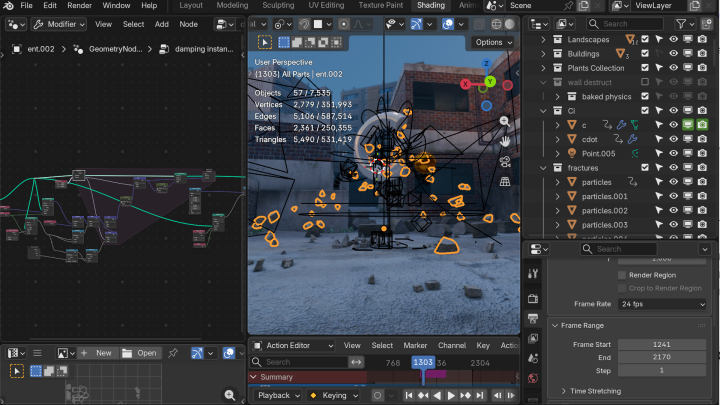Expand the Buildings collection in outliner

click(543, 54)
